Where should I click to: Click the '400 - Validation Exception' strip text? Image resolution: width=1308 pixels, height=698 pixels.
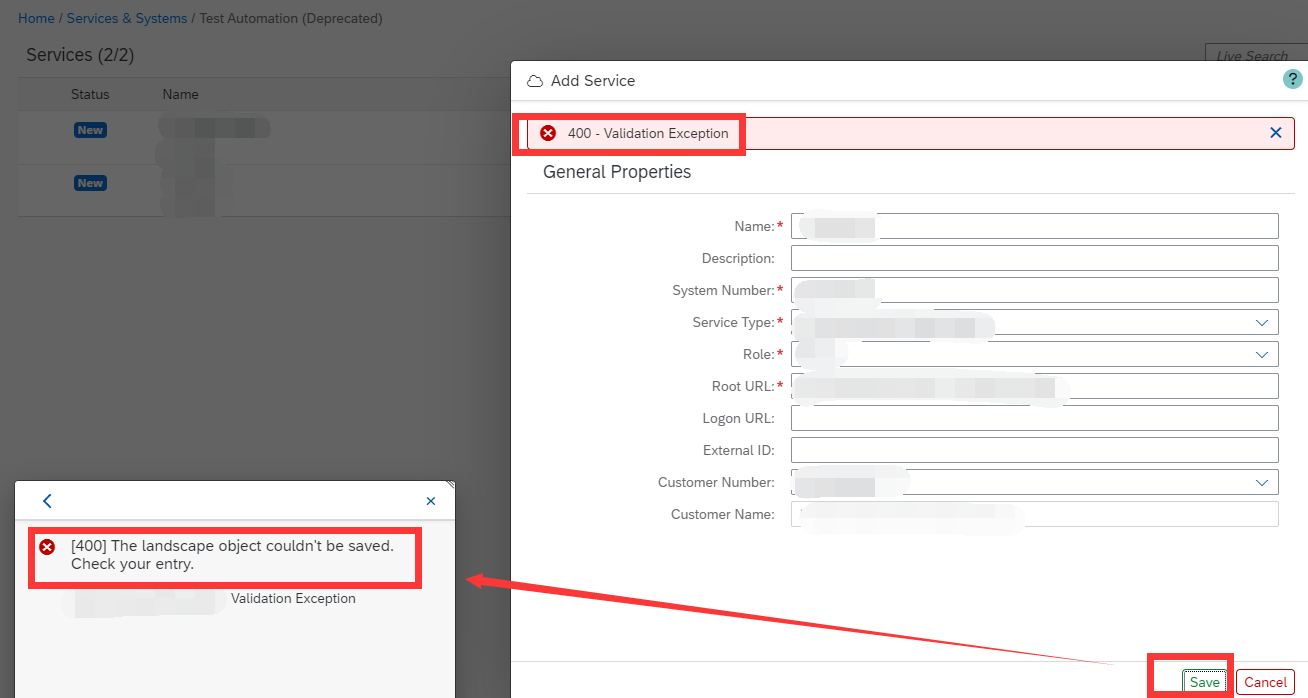[648, 133]
